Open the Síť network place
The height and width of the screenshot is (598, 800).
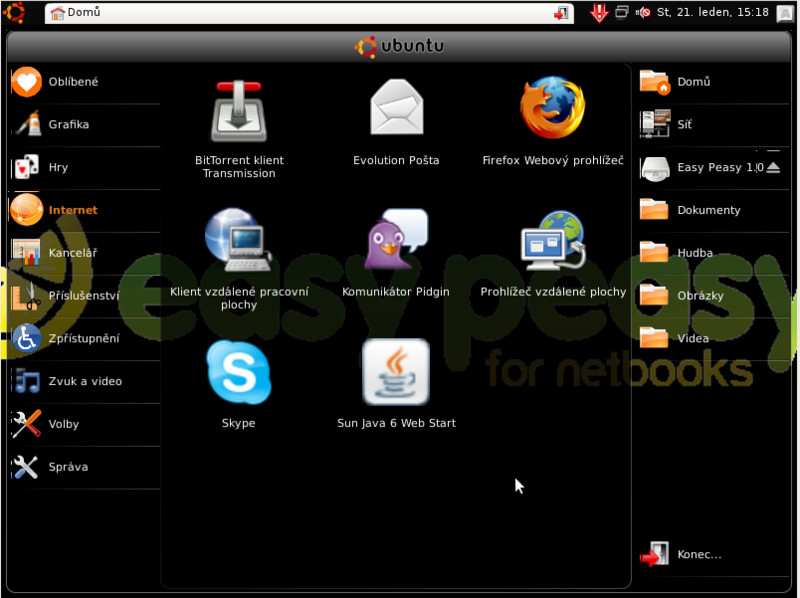tap(713, 124)
